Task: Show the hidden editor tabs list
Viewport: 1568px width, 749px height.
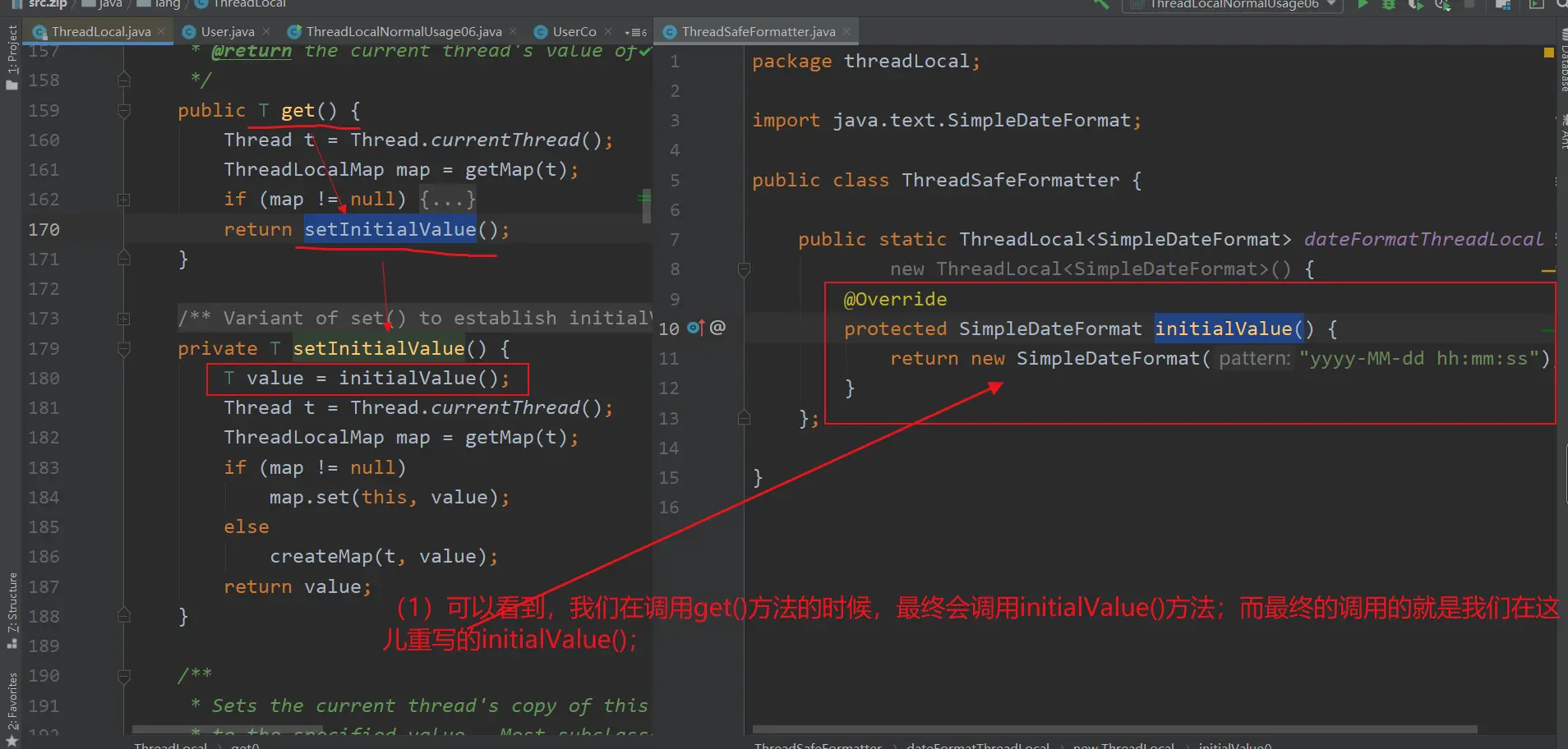Action: pyautogui.click(x=635, y=32)
